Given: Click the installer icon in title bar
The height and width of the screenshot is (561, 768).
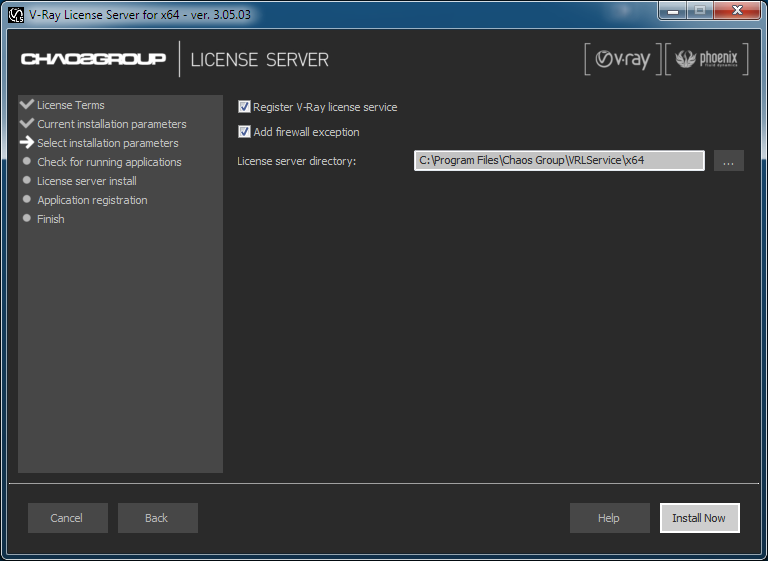Looking at the screenshot, I should 15,14.
